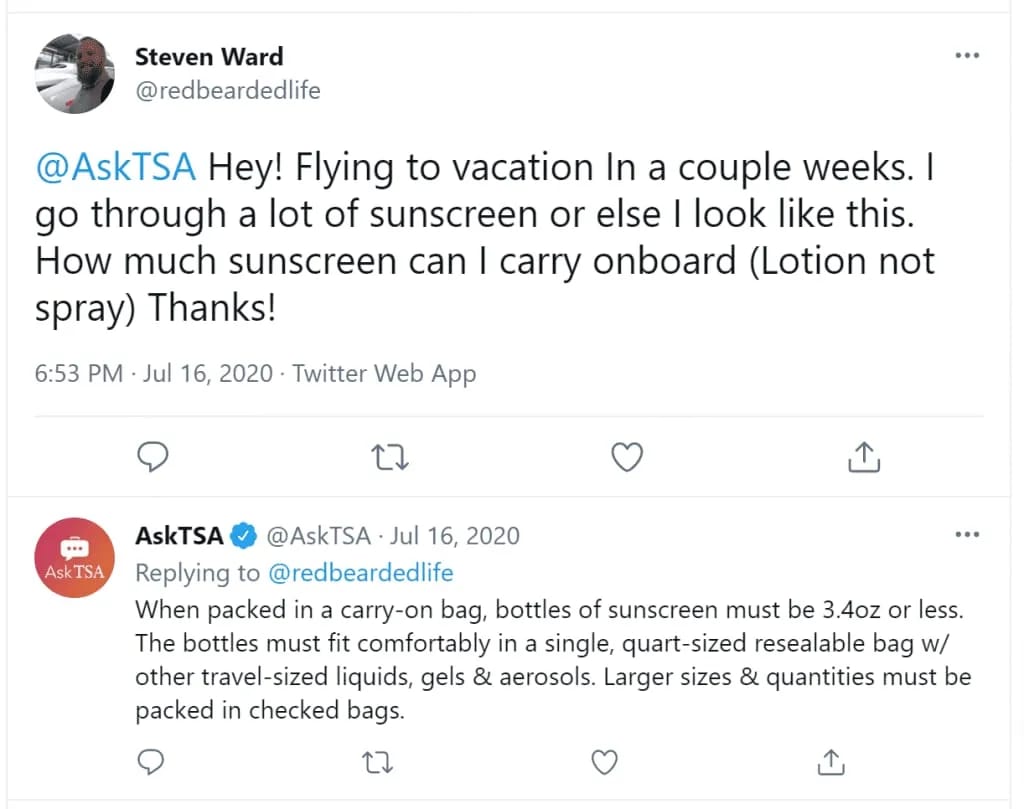Click the @redbeardedlife handle under Steven Ward
Screen dimensions: 1024x809
click(x=228, y=90)
